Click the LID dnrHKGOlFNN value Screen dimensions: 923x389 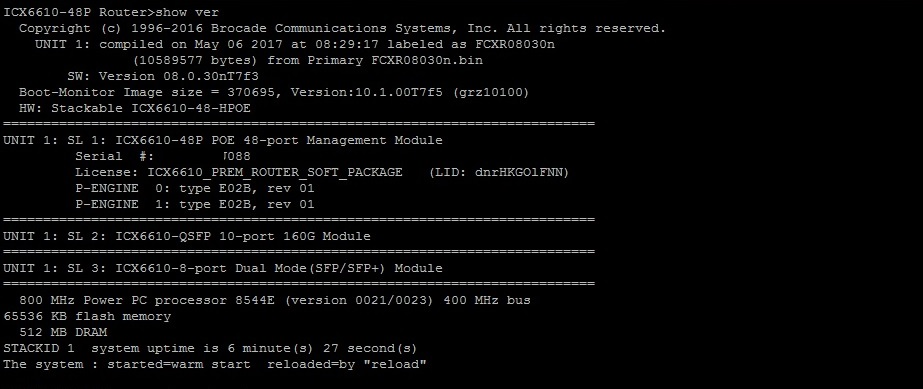tap(499, 172)
